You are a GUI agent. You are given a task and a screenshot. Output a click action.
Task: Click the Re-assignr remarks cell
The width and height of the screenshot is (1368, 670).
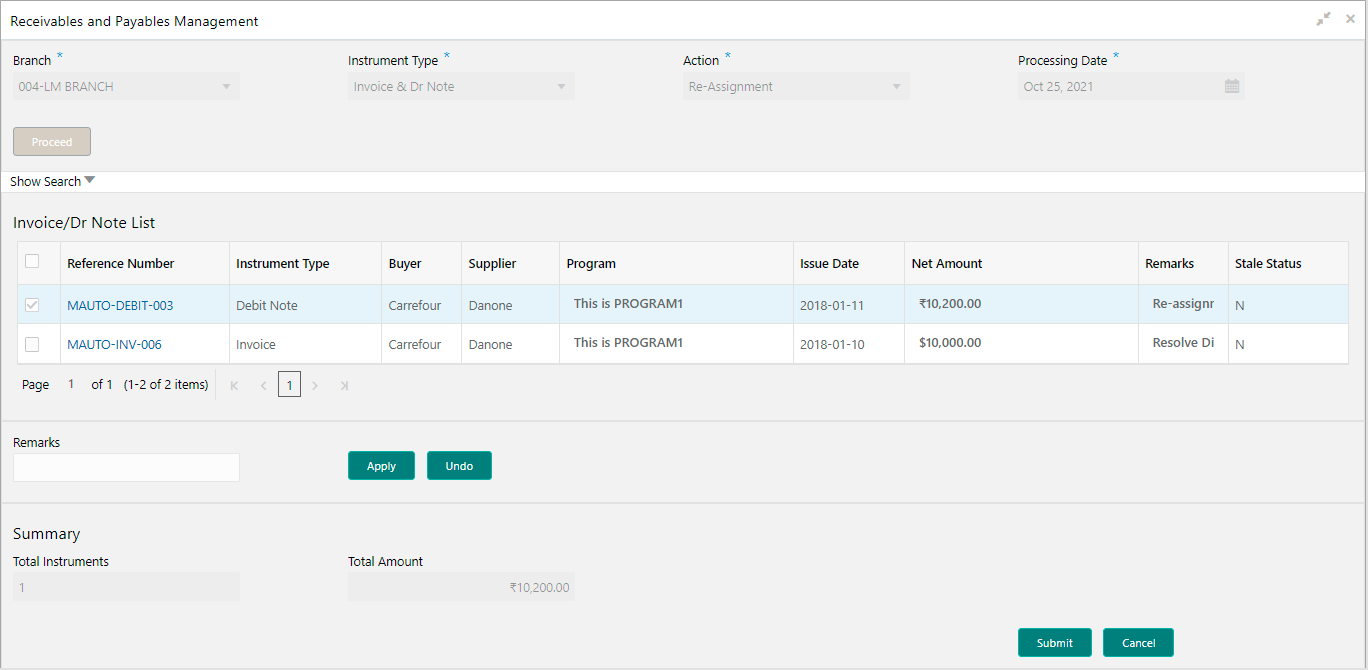coord(1183,303)
